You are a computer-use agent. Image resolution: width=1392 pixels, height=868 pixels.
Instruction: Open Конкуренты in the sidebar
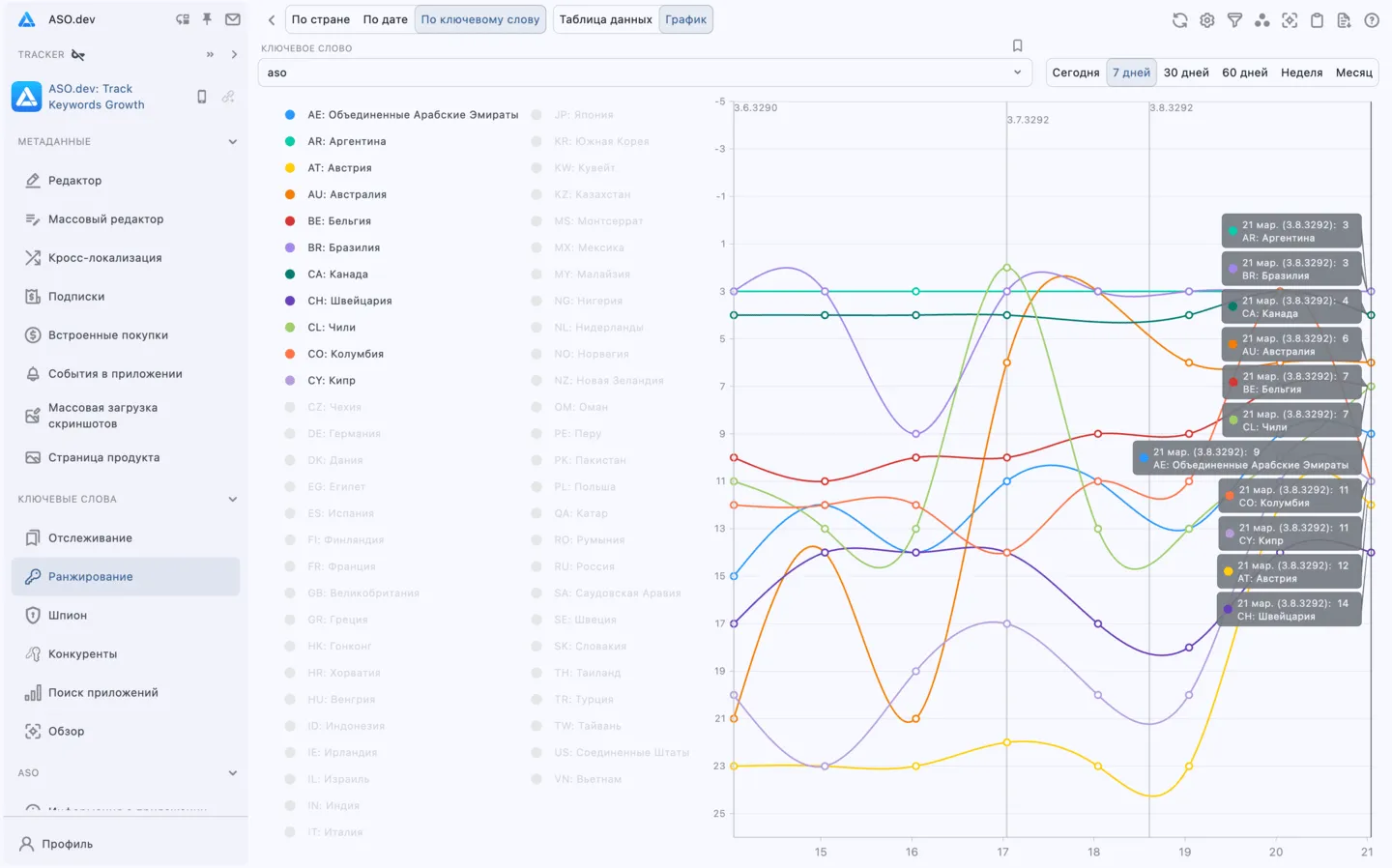tap(82, 654)
